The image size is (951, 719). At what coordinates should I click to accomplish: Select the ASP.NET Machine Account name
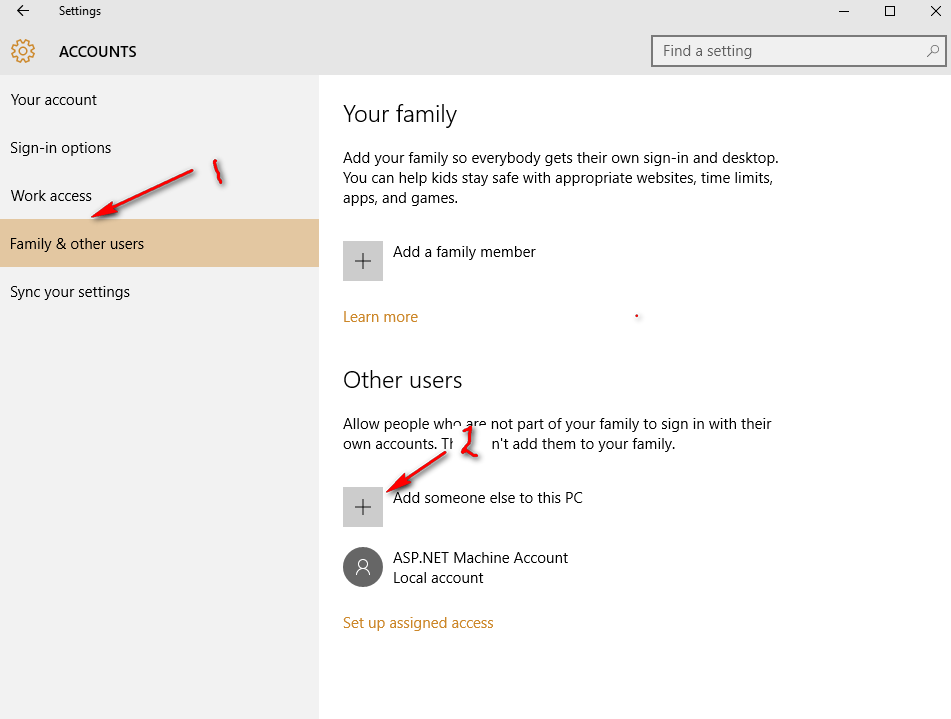(x=480, y=558)
